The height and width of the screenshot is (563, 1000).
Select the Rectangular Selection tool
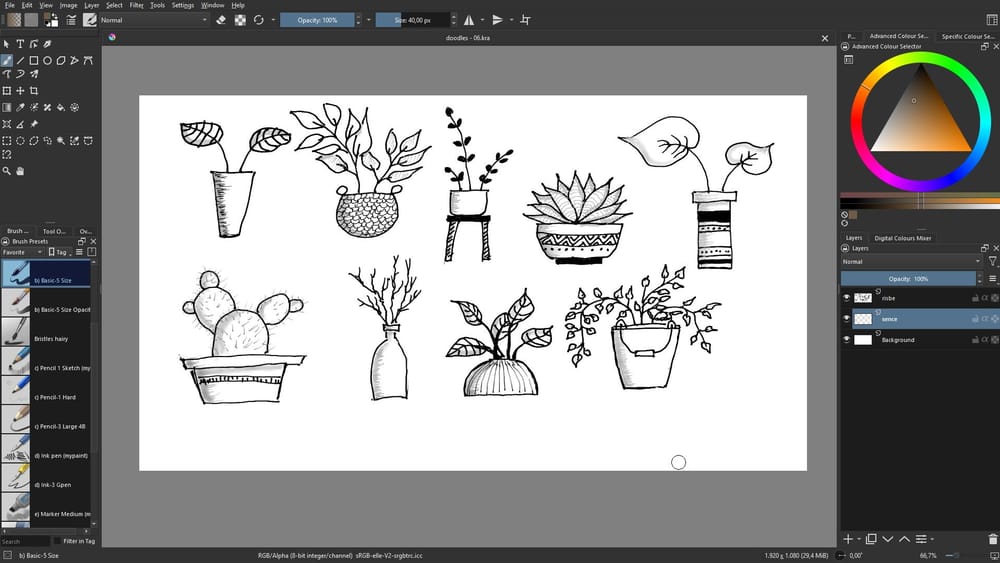[6, 141]
